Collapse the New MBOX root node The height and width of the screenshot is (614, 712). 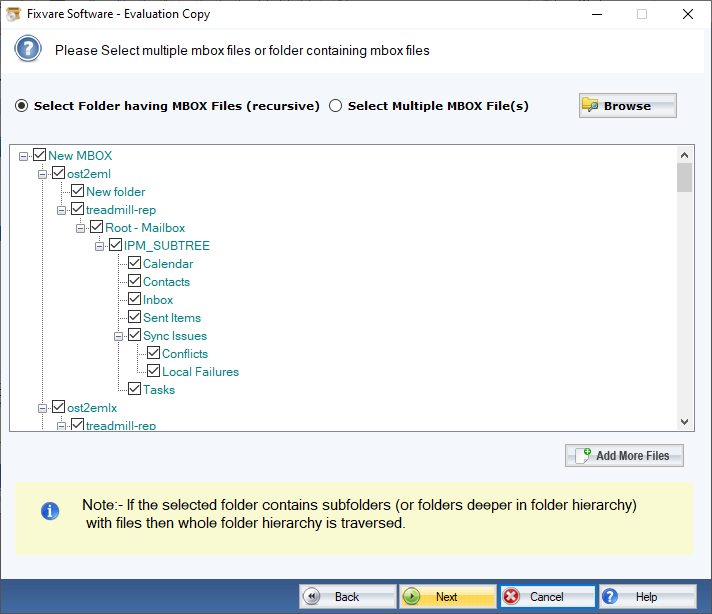tap(24, 156)
